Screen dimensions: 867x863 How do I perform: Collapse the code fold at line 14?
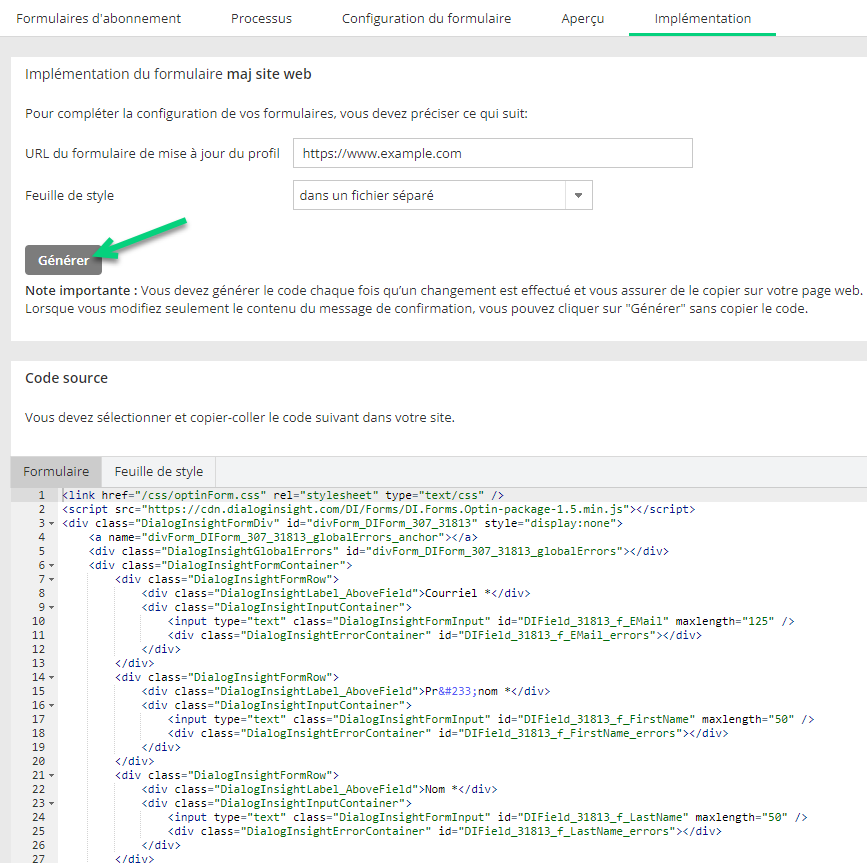tap(51, 677)
